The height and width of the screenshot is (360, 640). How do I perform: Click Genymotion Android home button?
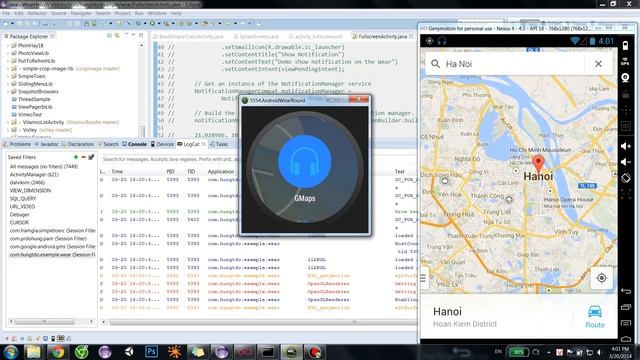(626, 338)
